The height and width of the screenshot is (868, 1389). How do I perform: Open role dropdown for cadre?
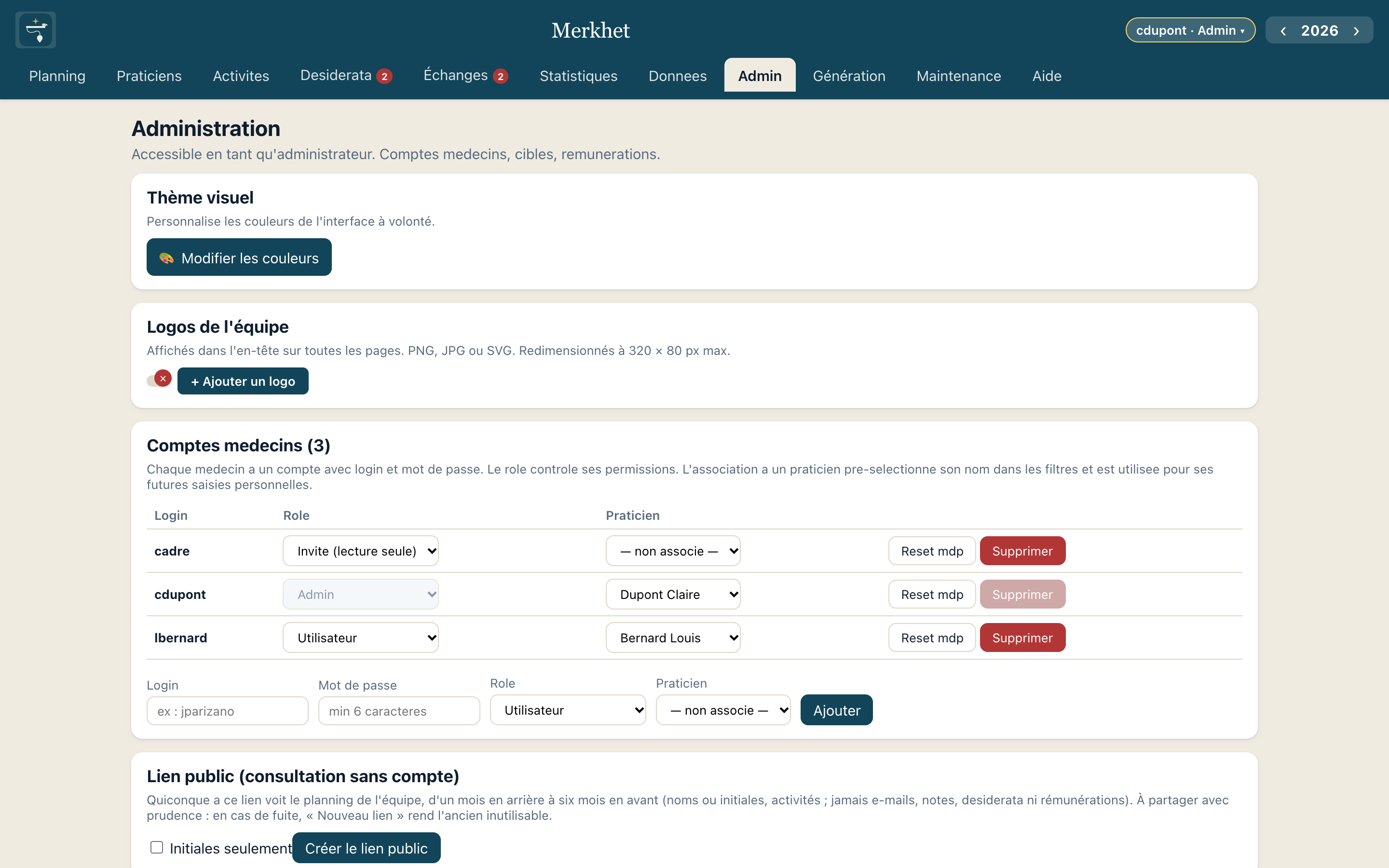tap(360, 551)
